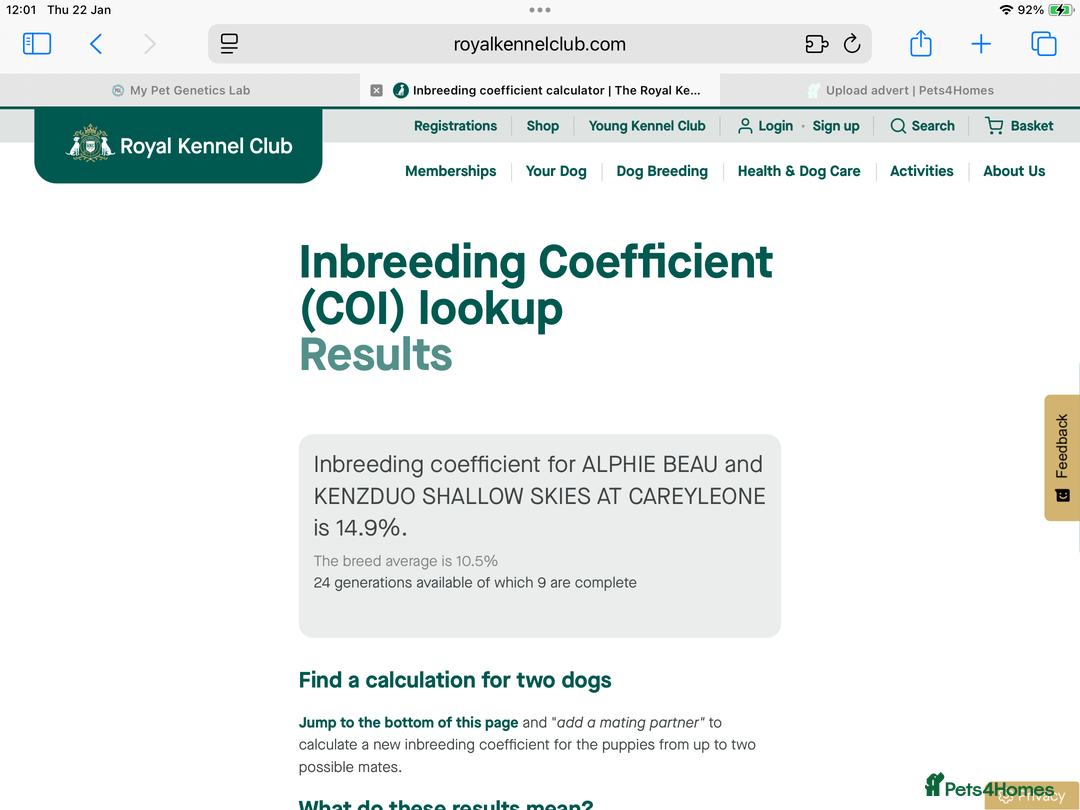
Task: Click the Search button in header
Action: coord(922,126)
